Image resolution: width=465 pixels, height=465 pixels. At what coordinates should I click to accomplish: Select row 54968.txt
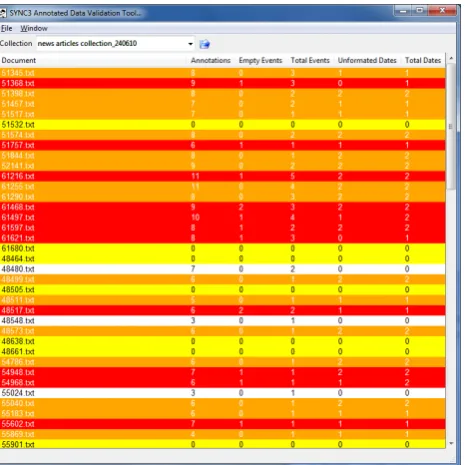(x=223, y=383)
